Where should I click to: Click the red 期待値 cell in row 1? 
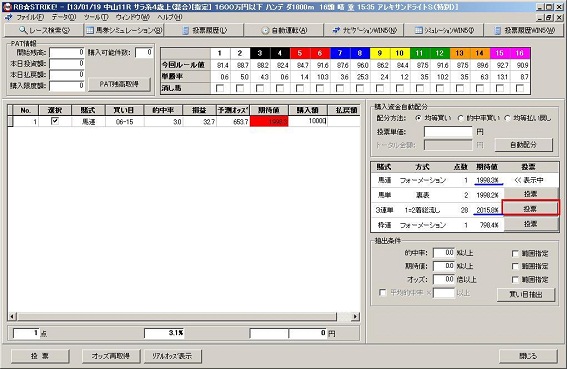(x=269, y=121)
